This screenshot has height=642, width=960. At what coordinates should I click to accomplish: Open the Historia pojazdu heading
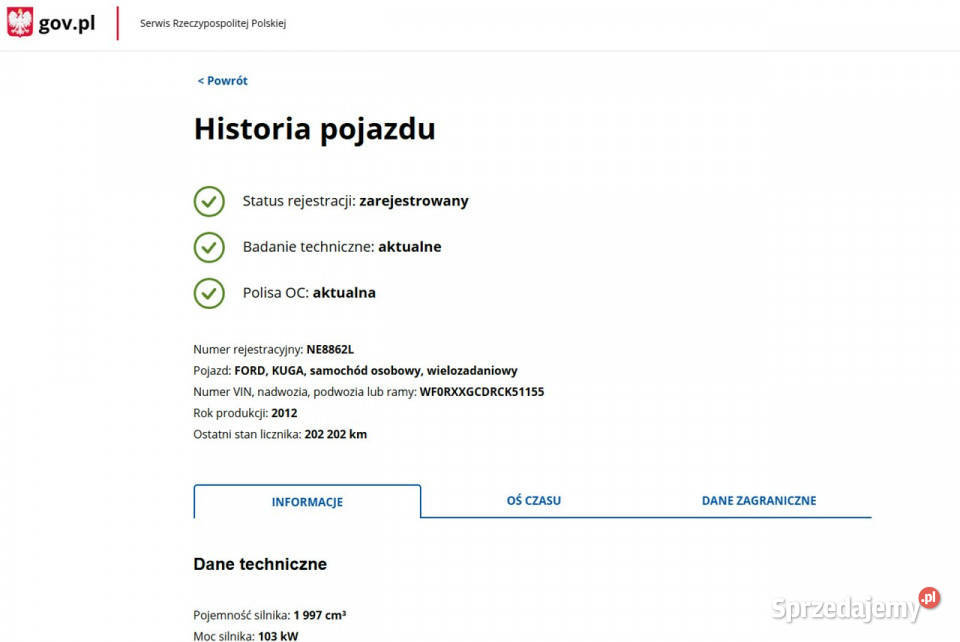314,128
